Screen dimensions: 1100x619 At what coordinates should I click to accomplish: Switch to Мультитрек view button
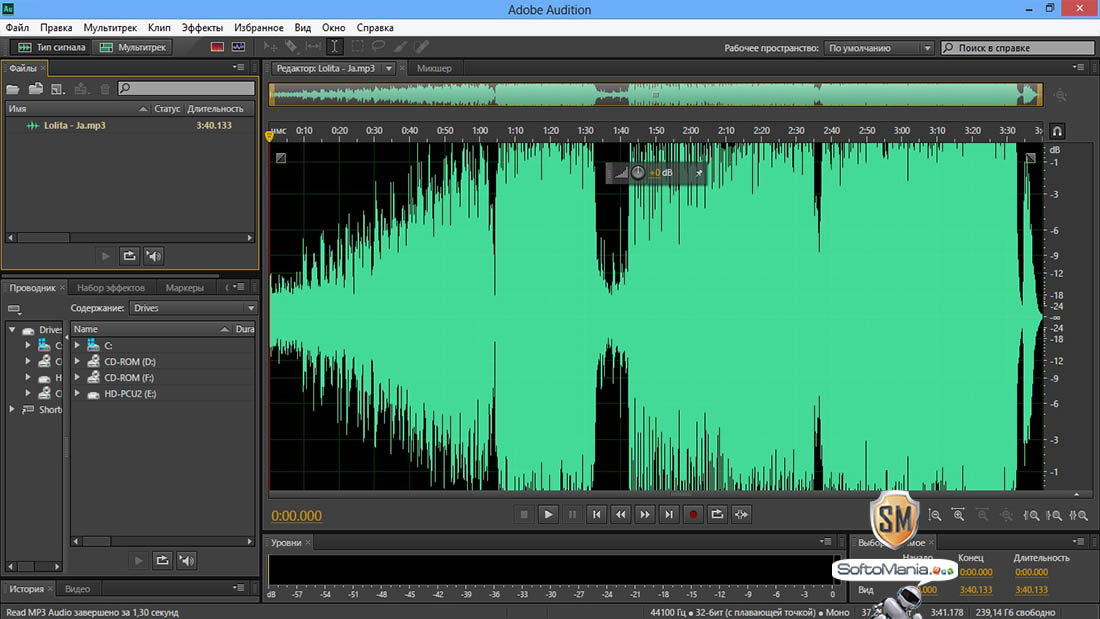point(133,47)
